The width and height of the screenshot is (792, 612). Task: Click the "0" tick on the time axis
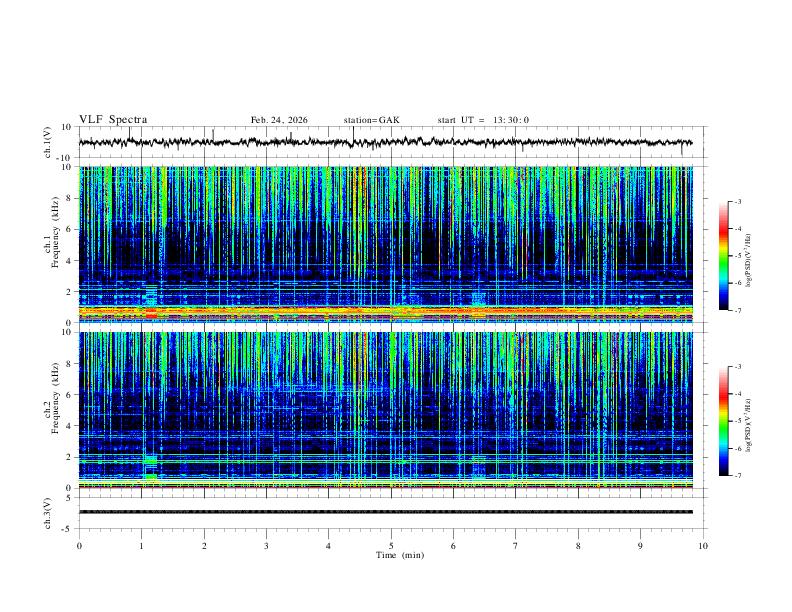click(79, 546)
